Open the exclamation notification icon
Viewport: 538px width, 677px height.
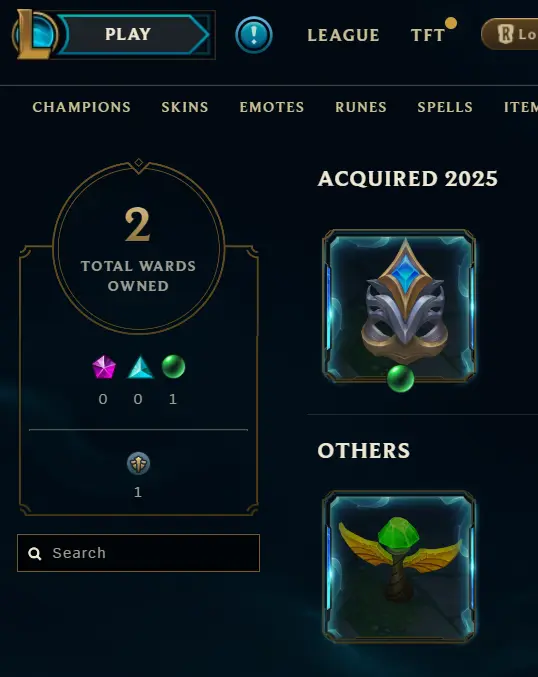254,35
